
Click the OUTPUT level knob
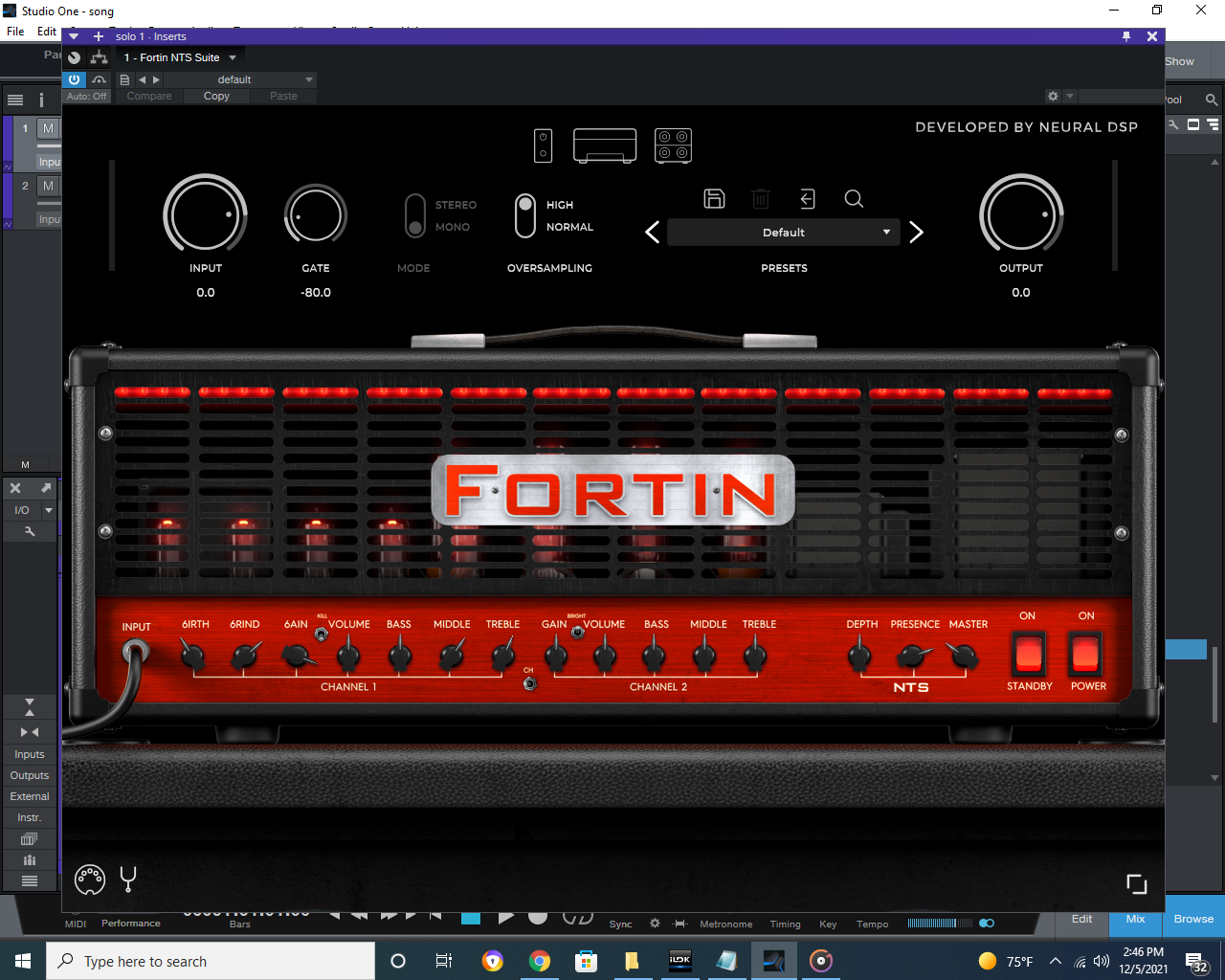pos(1021,215)
